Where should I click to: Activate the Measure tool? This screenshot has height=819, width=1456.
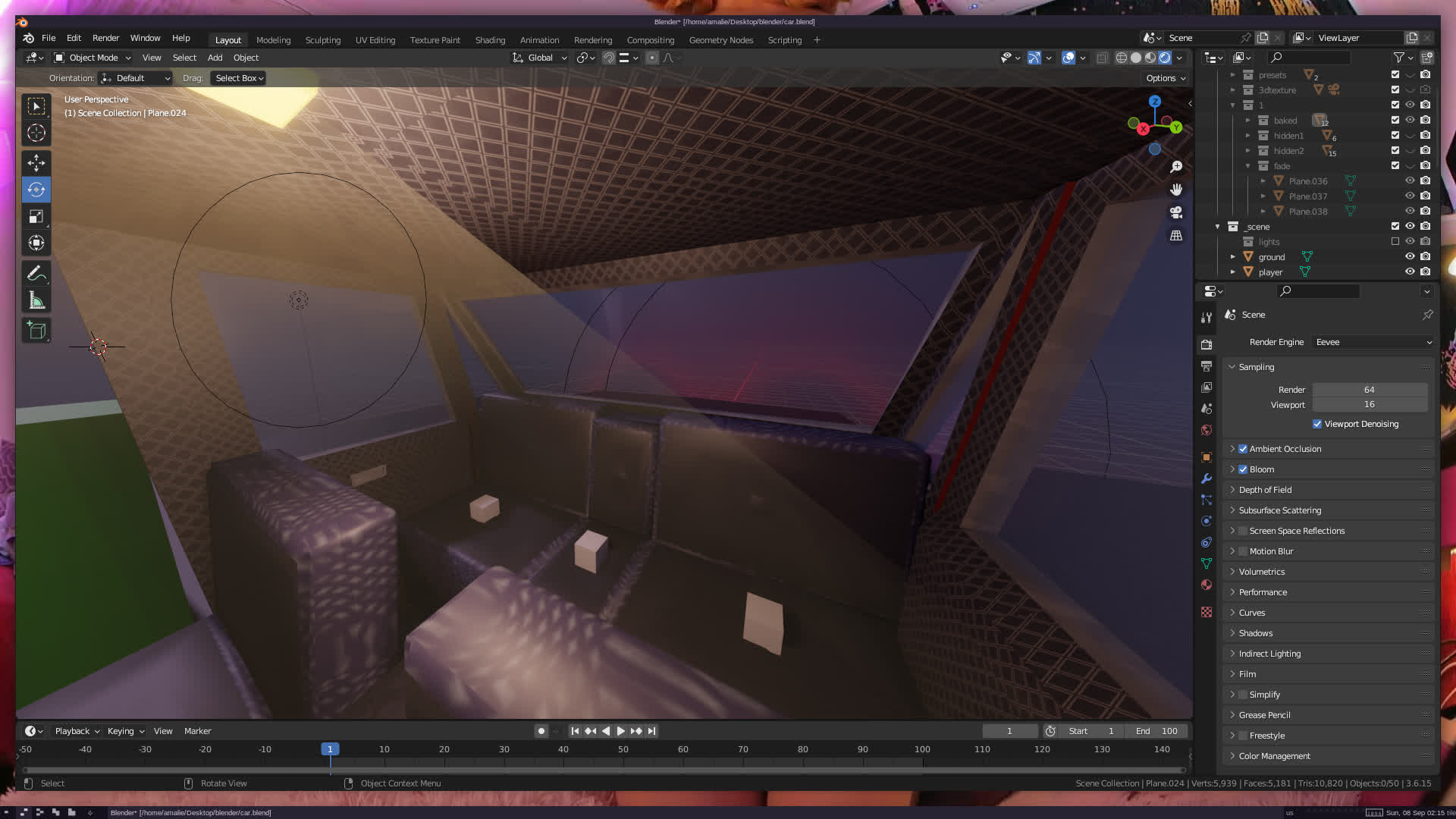[36, 300]
